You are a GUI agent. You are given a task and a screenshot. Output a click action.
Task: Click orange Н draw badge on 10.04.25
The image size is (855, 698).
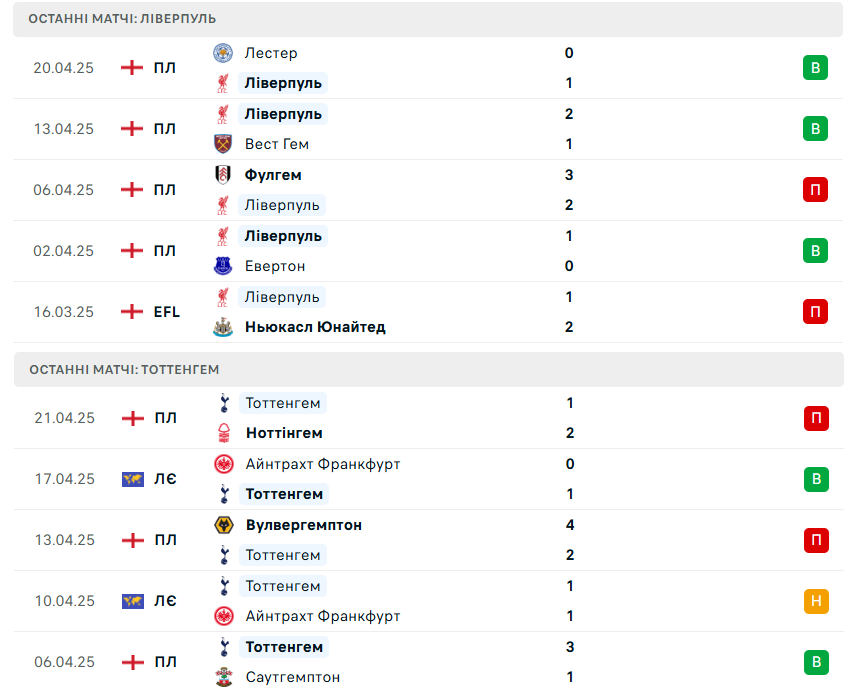click(x=816, y=601)
